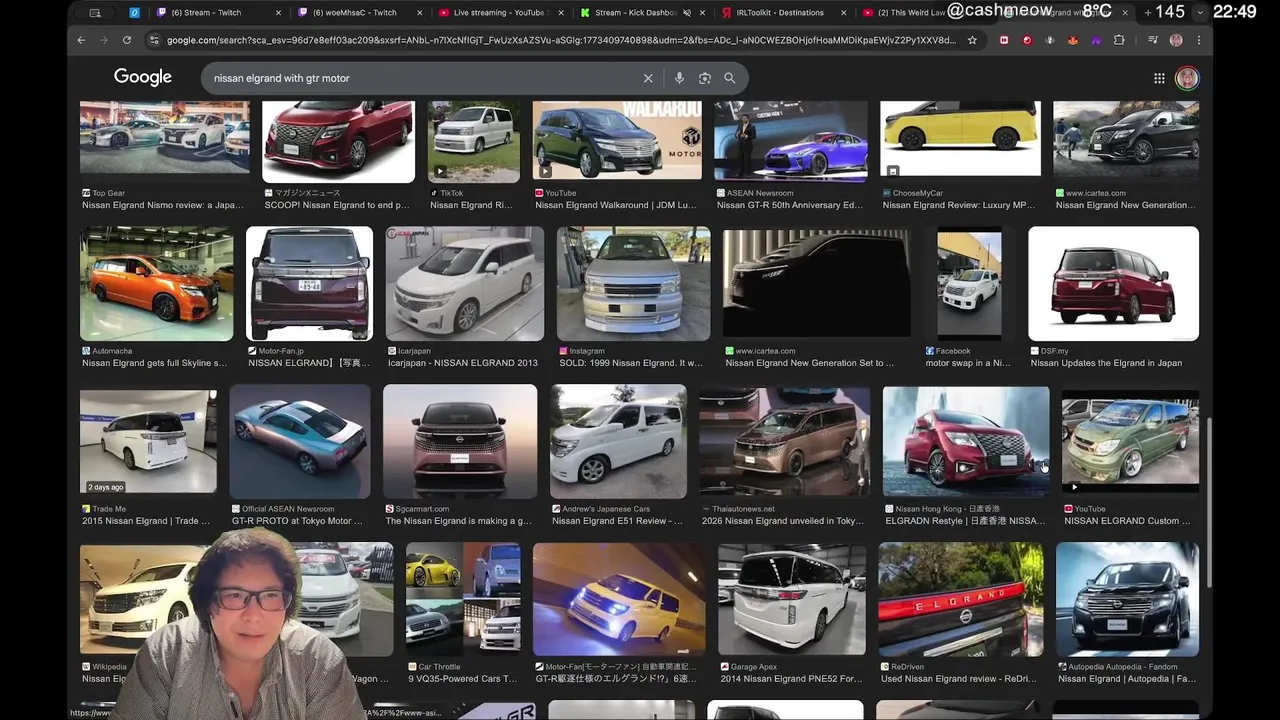
Task: Open the Motor-Fan.jp rear view Elgrand thumbnail
Action: click(x=310, y=284)
